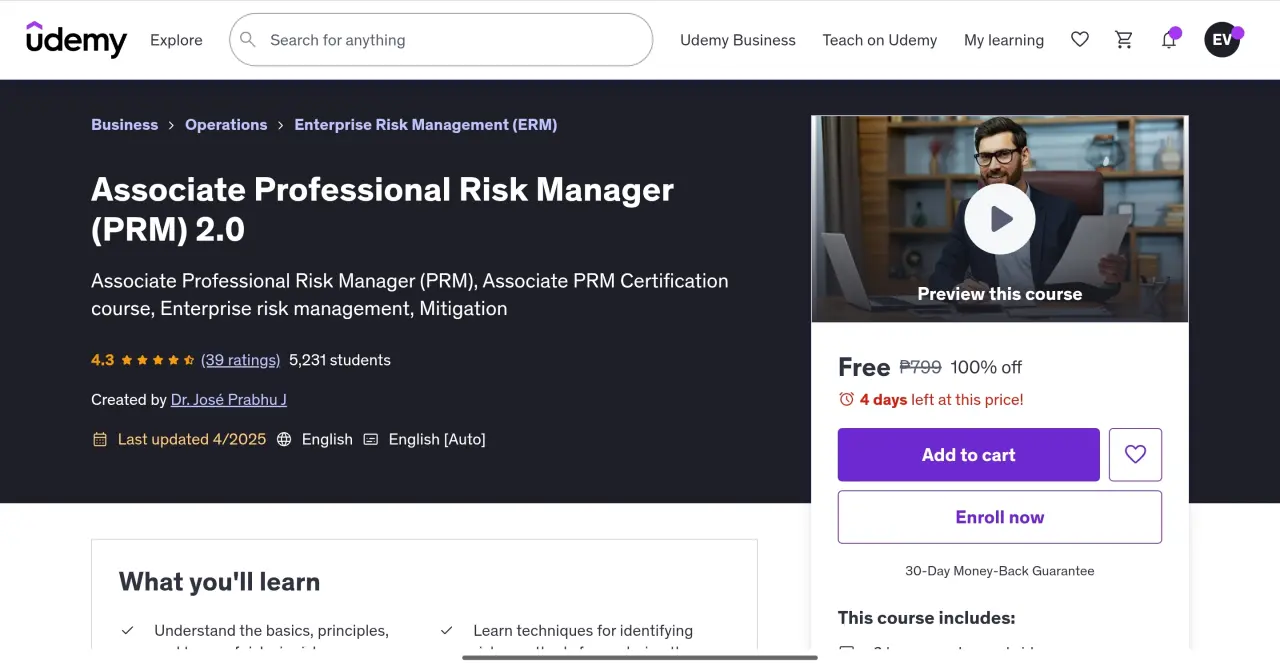
Task: Click the What you'll learn heading
Action: point(220,582)
